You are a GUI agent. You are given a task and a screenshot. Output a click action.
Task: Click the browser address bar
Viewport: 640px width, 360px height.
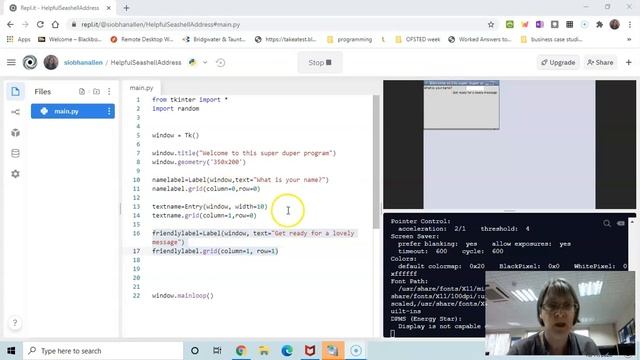click(282, 24)
